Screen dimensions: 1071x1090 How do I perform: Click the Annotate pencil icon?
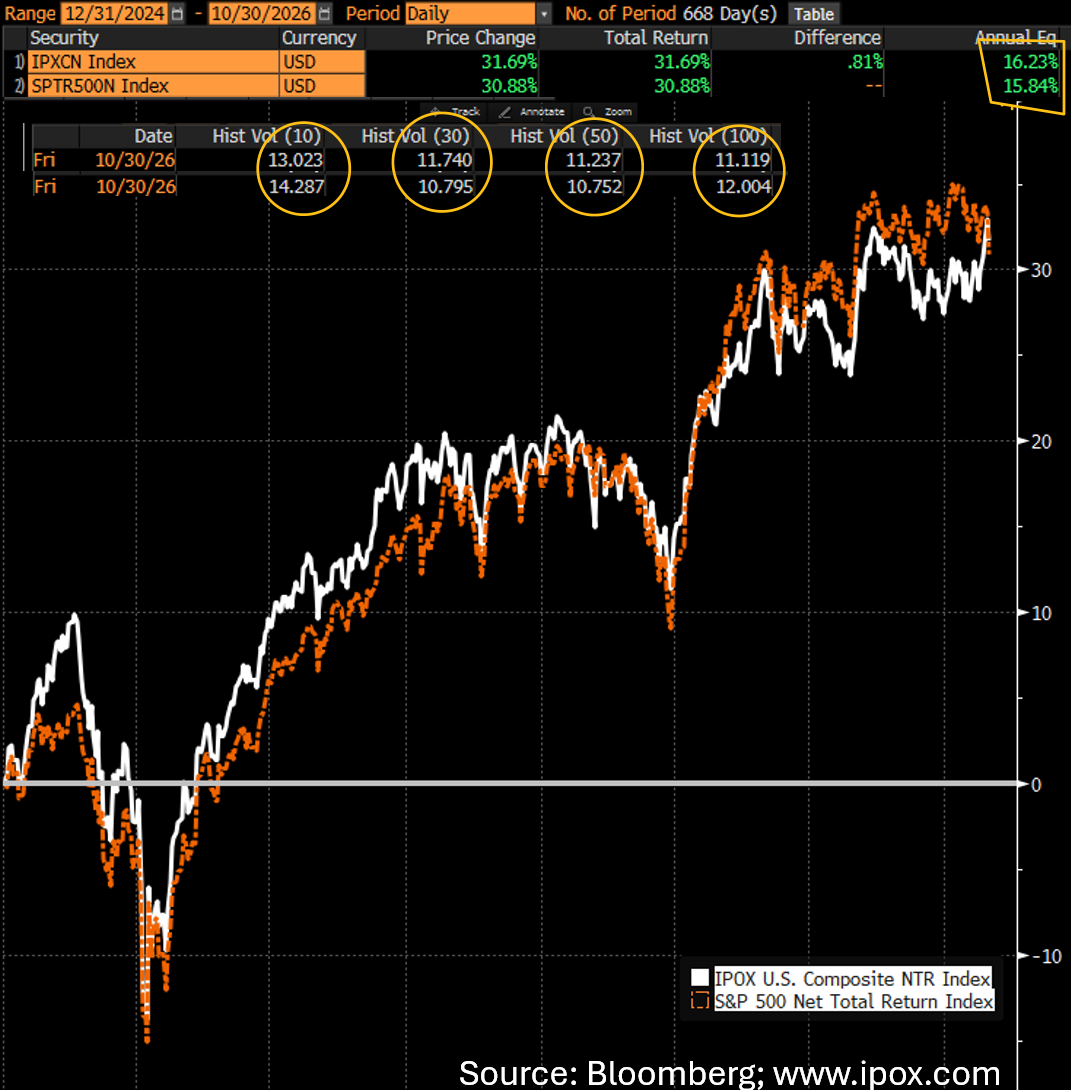(x=505, y=112)
